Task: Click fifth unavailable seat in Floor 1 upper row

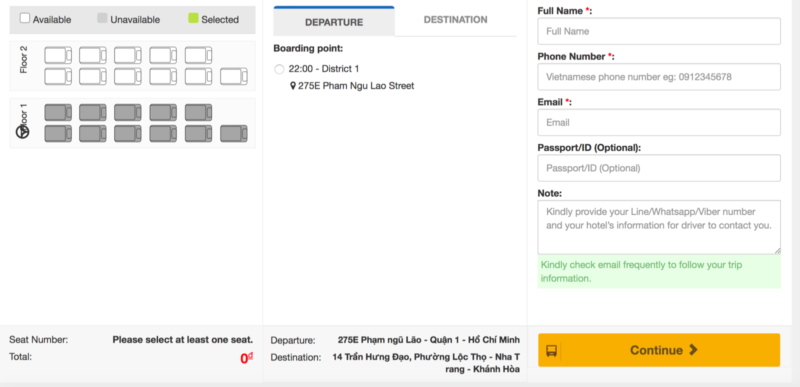Action: [x=198, y=112]
